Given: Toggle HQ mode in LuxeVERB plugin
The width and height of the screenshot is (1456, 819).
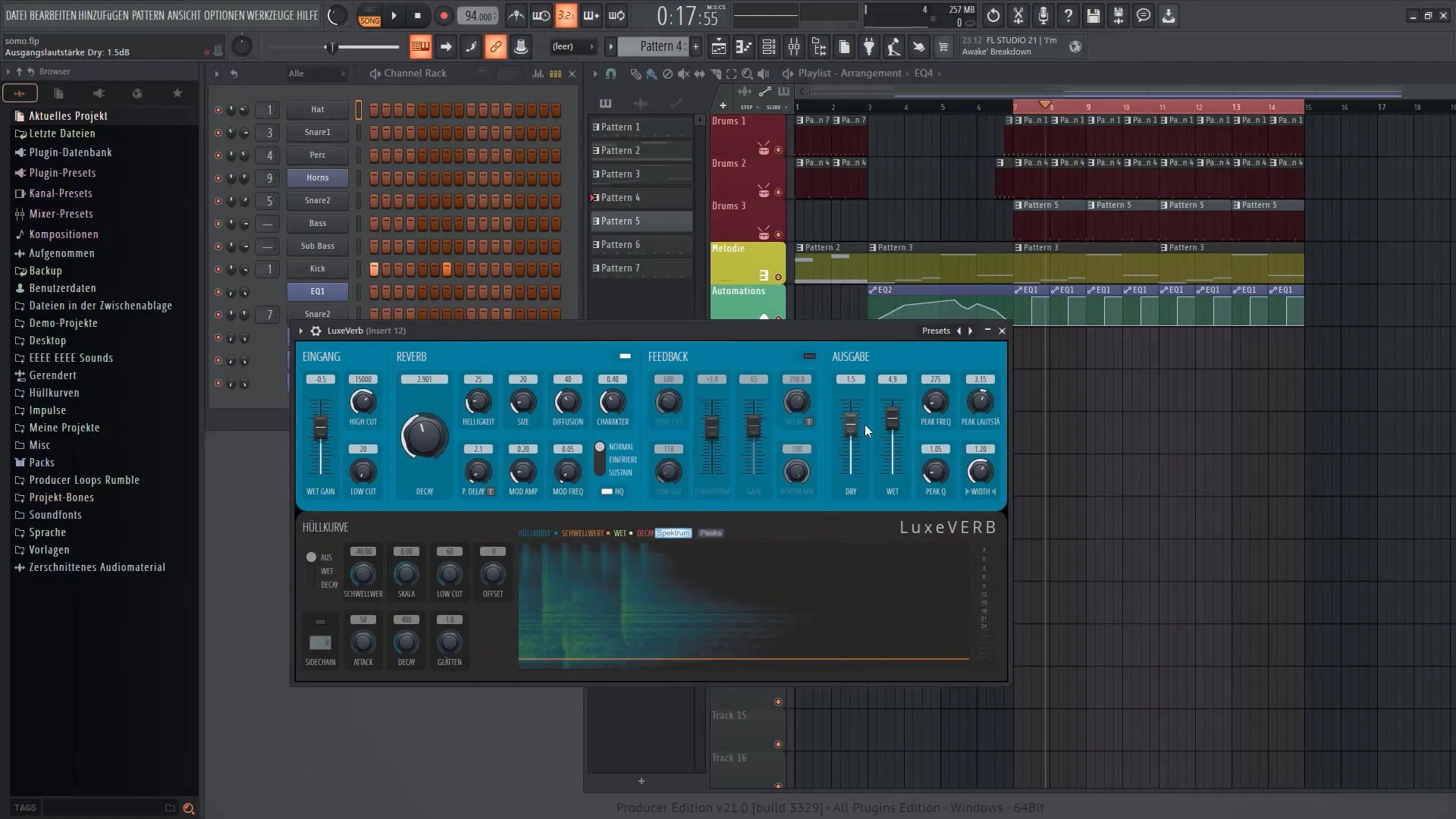Looking at the screenshot, I should point(608,491).
